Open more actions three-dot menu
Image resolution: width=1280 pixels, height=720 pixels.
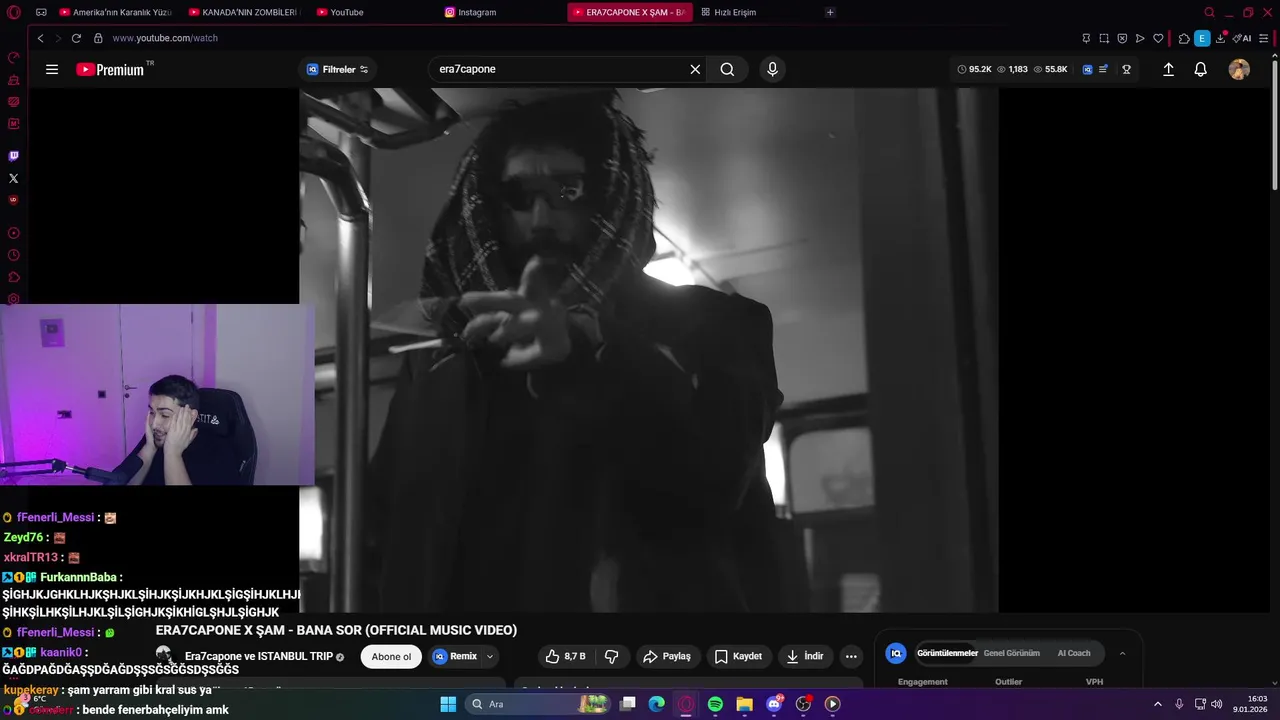(851, 656)
